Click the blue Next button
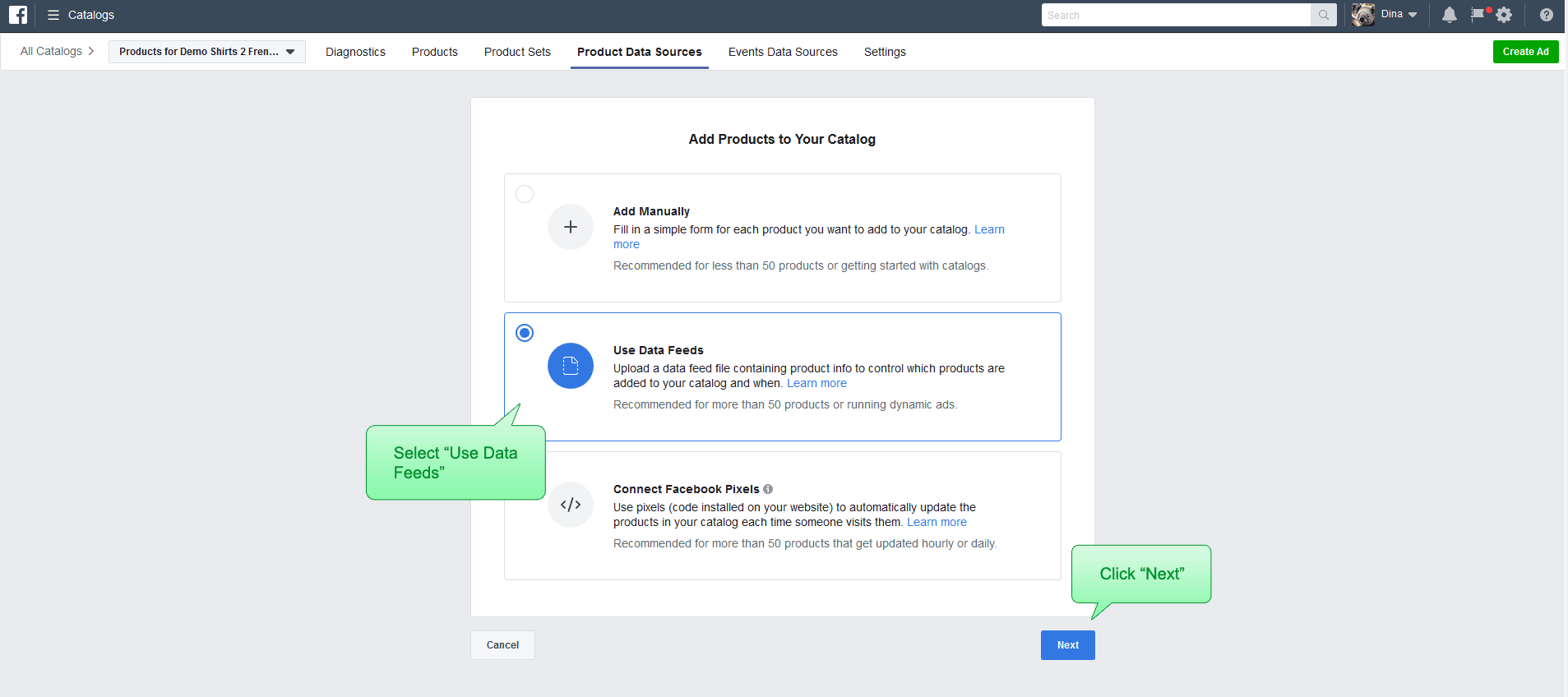This screenshot has height=697, width=1568. pyautogui.click(x=1067, y=645)
